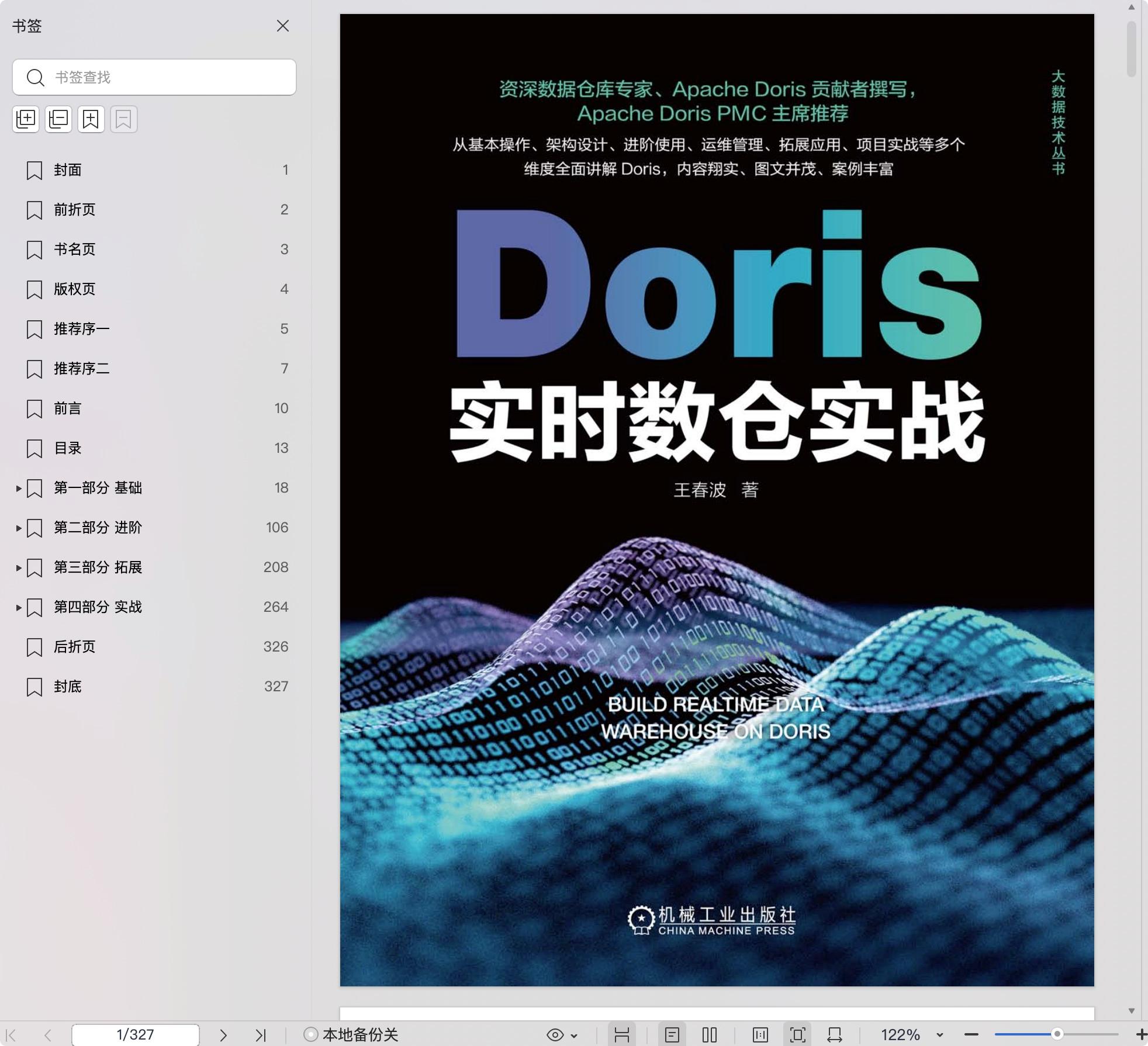Select the 版权页 bookmark

pyautogui.click(x=75, y=289)
